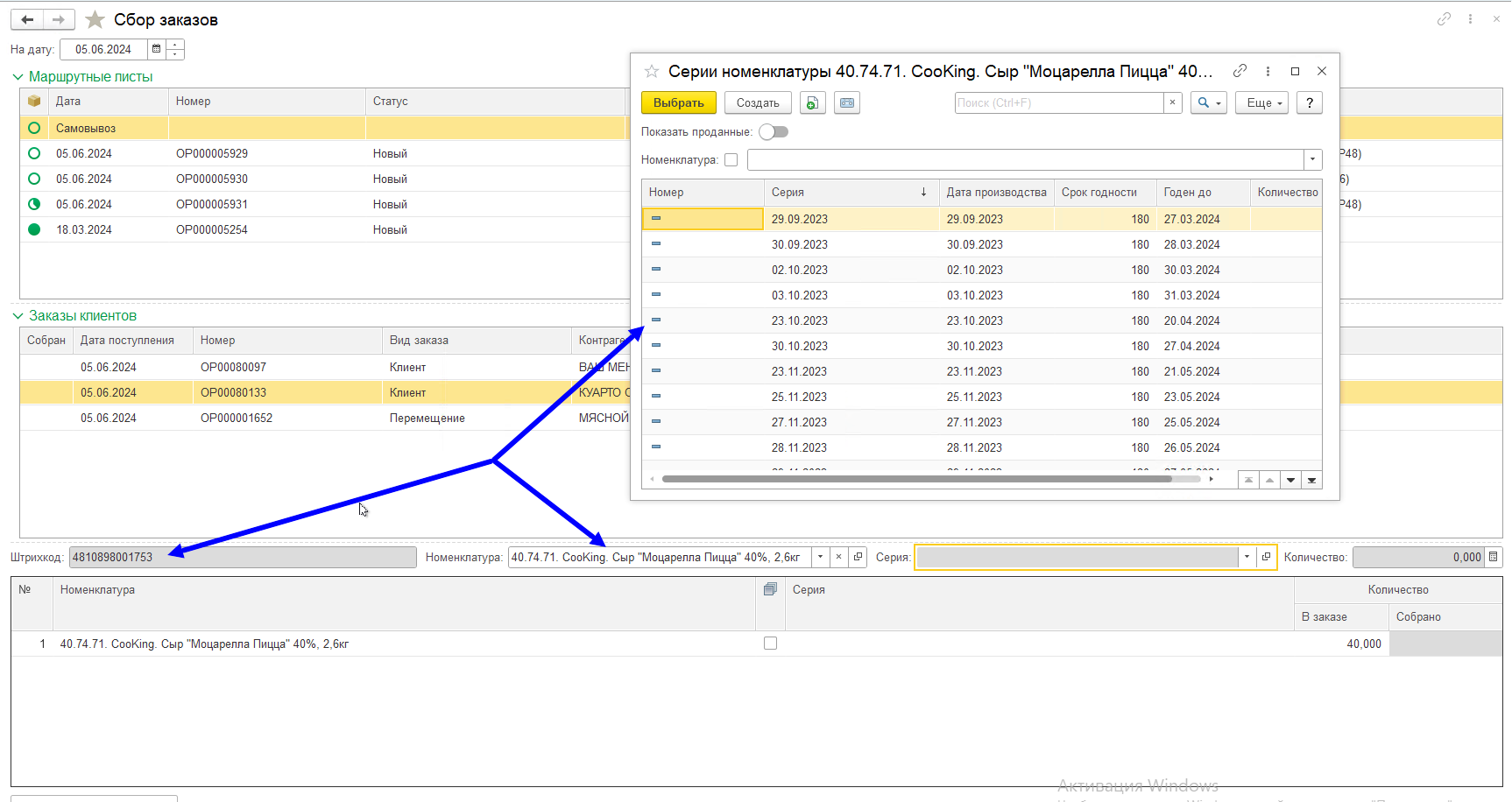Open the kebab menu in Серии номенклатуры dialog

[x=1268, y=71]
